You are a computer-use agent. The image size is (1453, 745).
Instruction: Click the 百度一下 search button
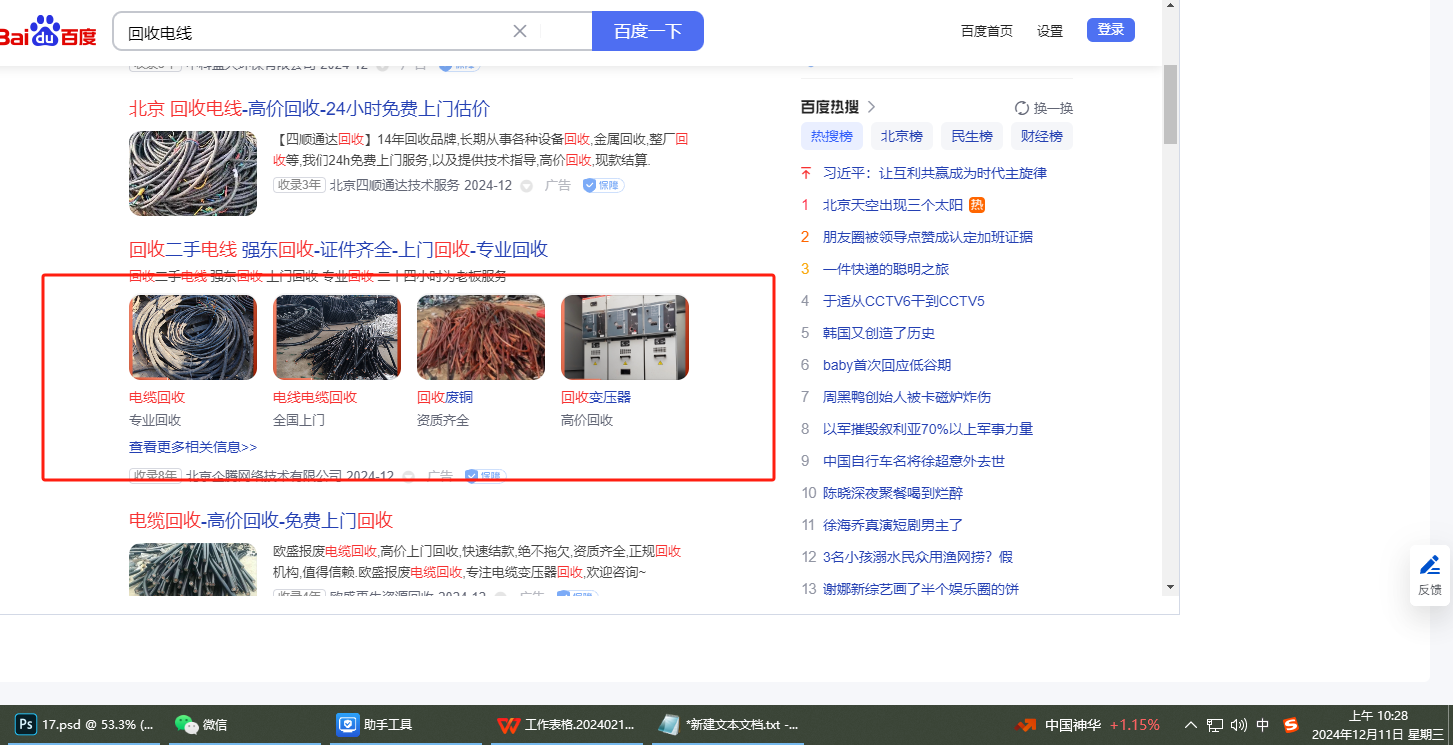click(648, 31)
